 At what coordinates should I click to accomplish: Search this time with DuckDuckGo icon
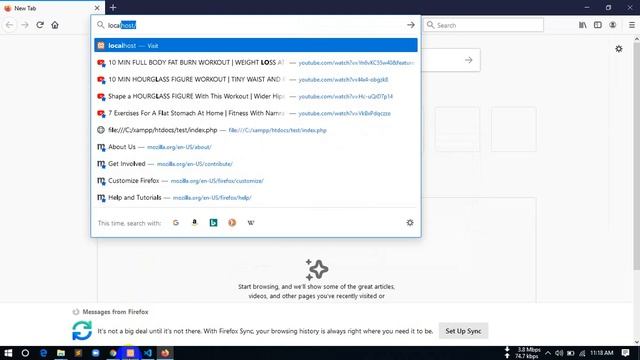[x=232, y=222]
